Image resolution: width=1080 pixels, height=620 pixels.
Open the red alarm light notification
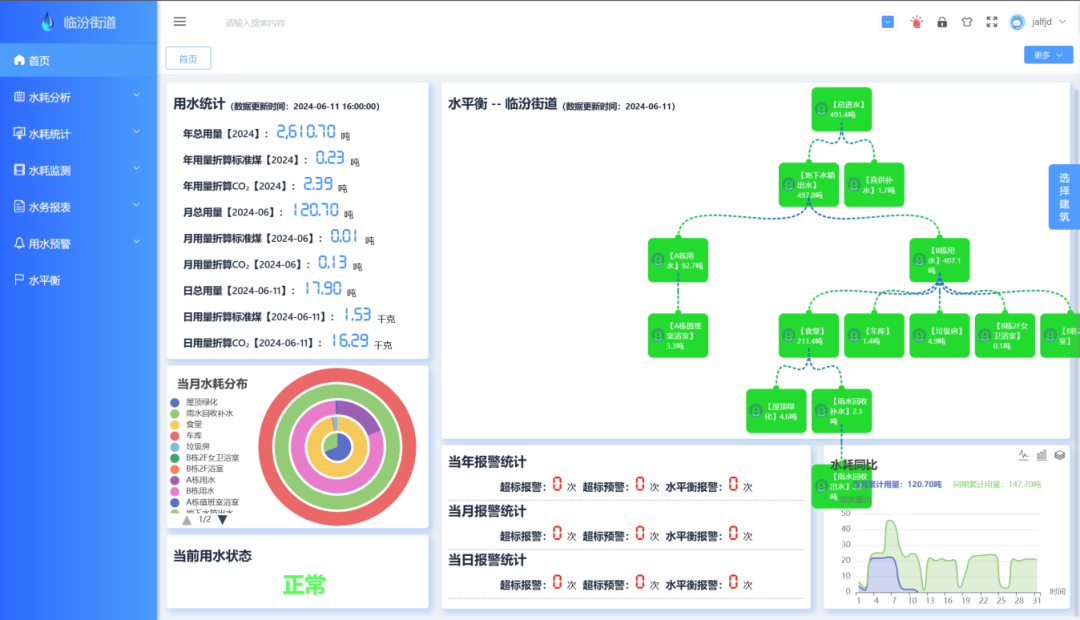pyautogui.click(x=916, y=22)
